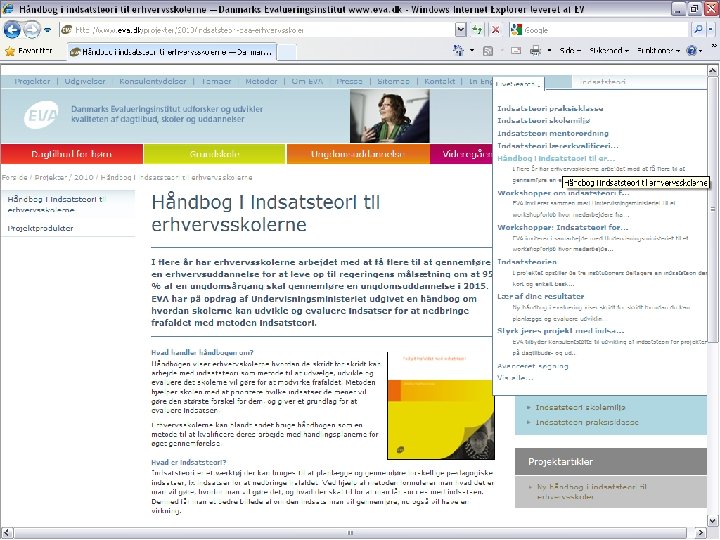
Task: Open Temaer in the site navigation
Action: pyautogui.click(x=216, y=81)
